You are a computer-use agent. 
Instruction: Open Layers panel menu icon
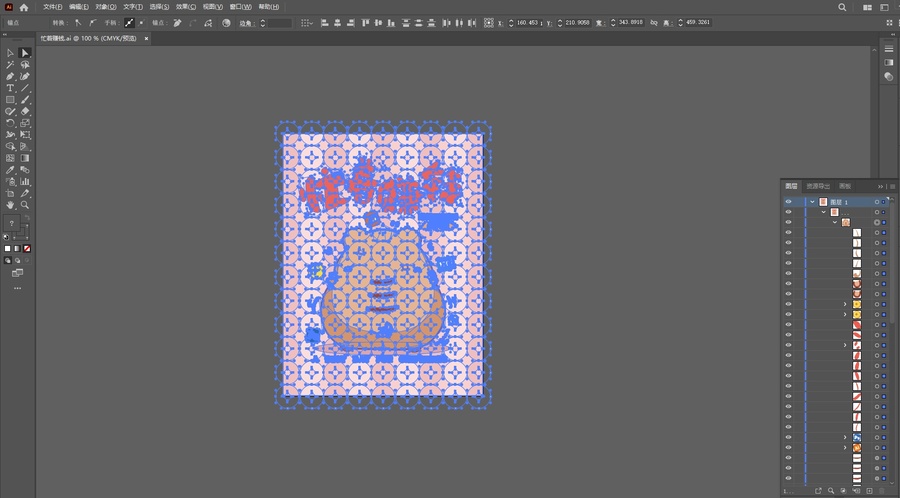pos(892,186)
